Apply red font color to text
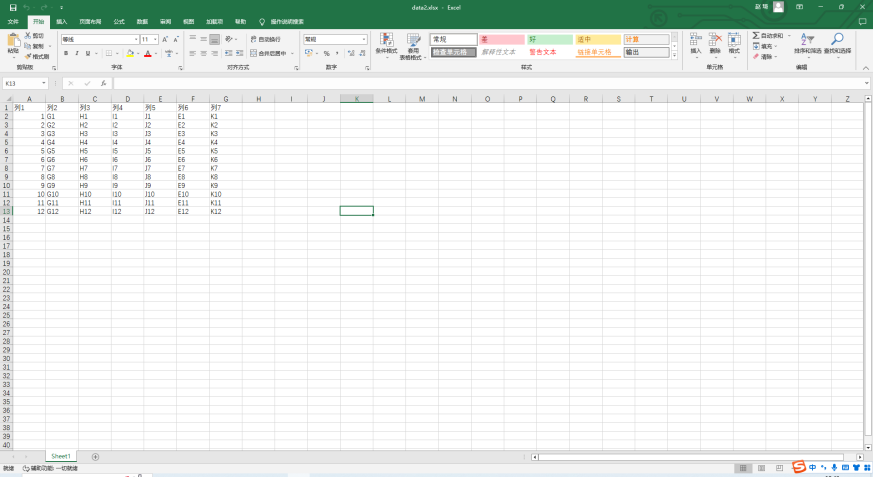 click(148, 53)
